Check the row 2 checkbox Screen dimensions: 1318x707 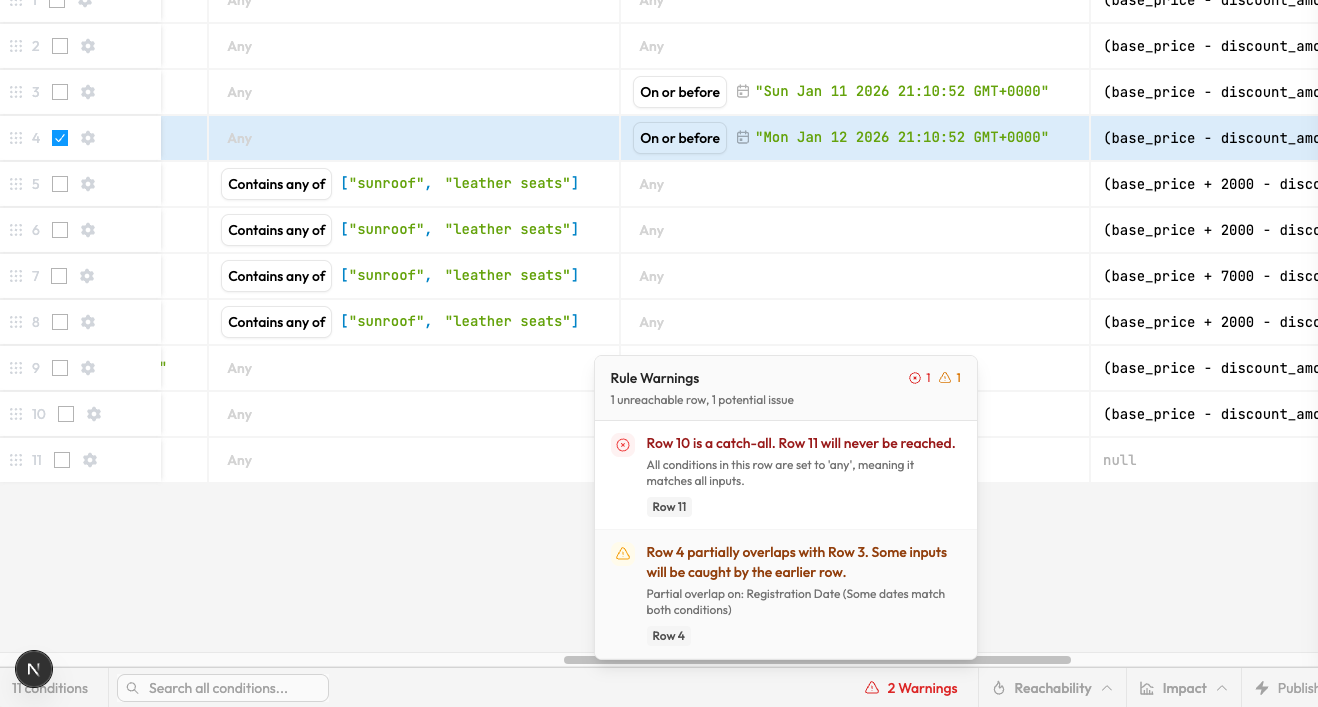(x=60, y=46)
